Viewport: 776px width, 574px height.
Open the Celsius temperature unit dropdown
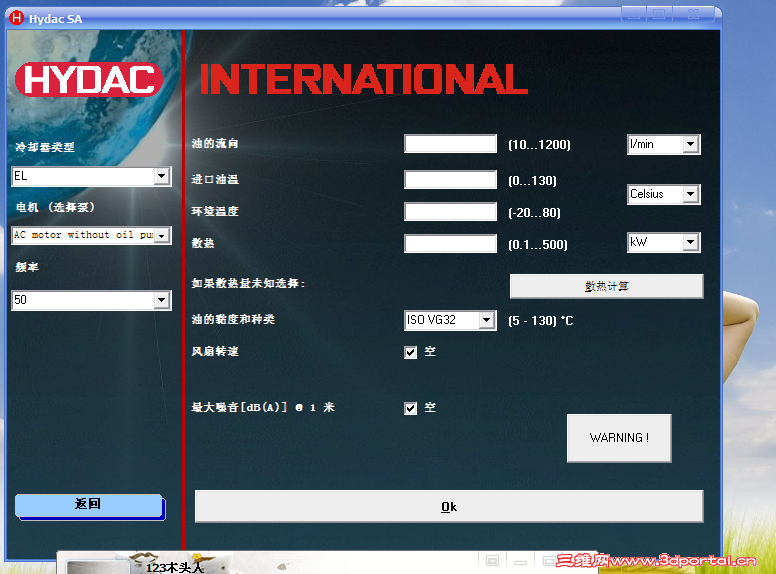[690, 194]
